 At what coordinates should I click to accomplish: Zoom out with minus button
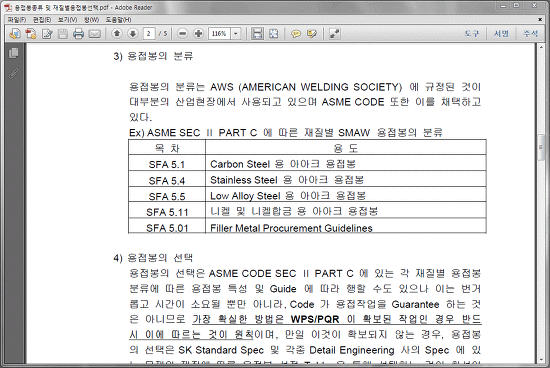click(x=182, y=34)
